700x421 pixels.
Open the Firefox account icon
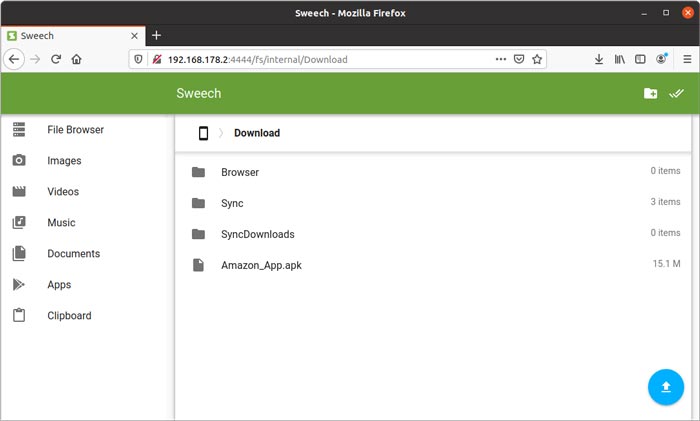point(661,59)
